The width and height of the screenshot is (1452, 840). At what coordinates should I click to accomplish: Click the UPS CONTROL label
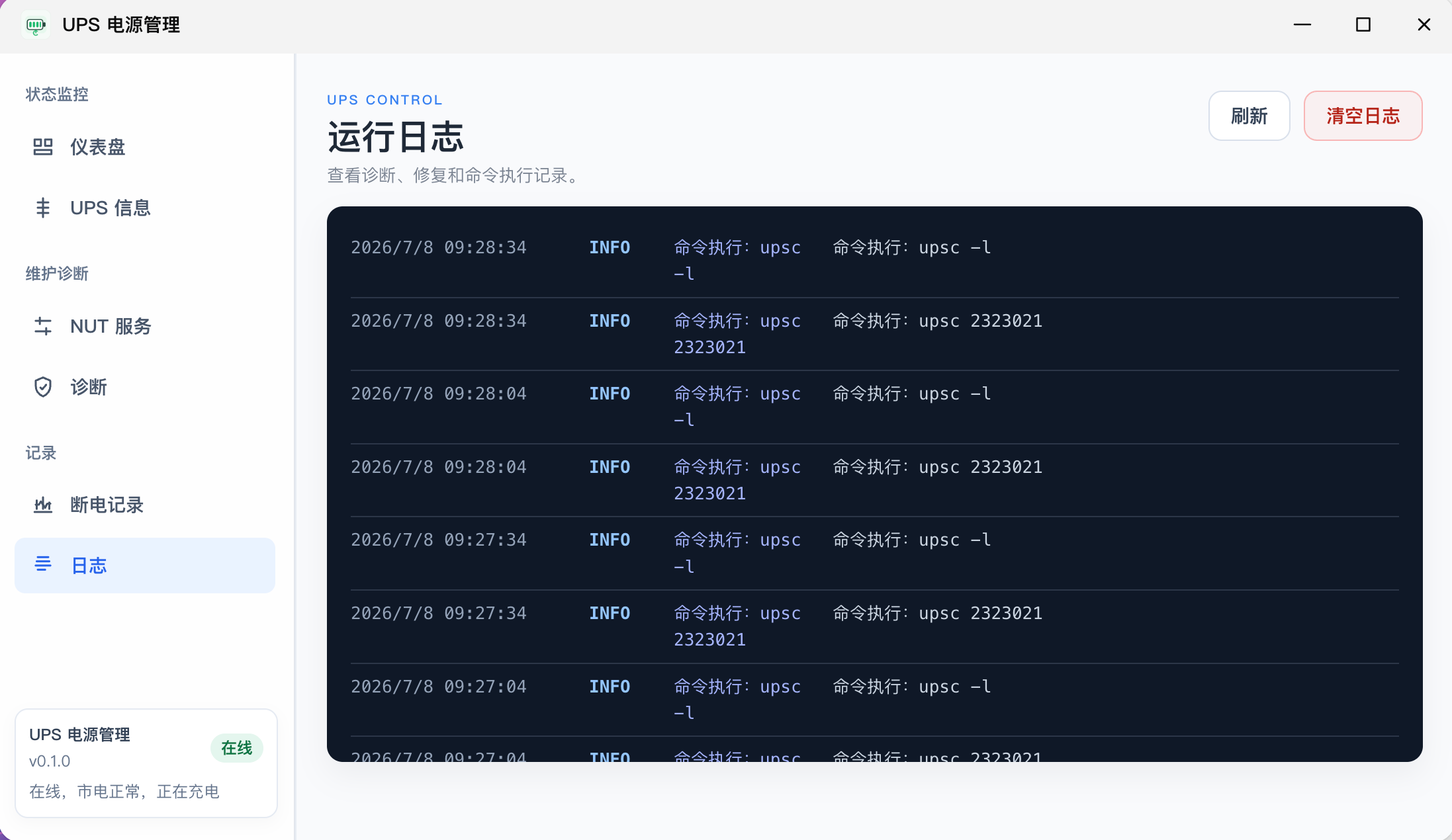point(385,100)
